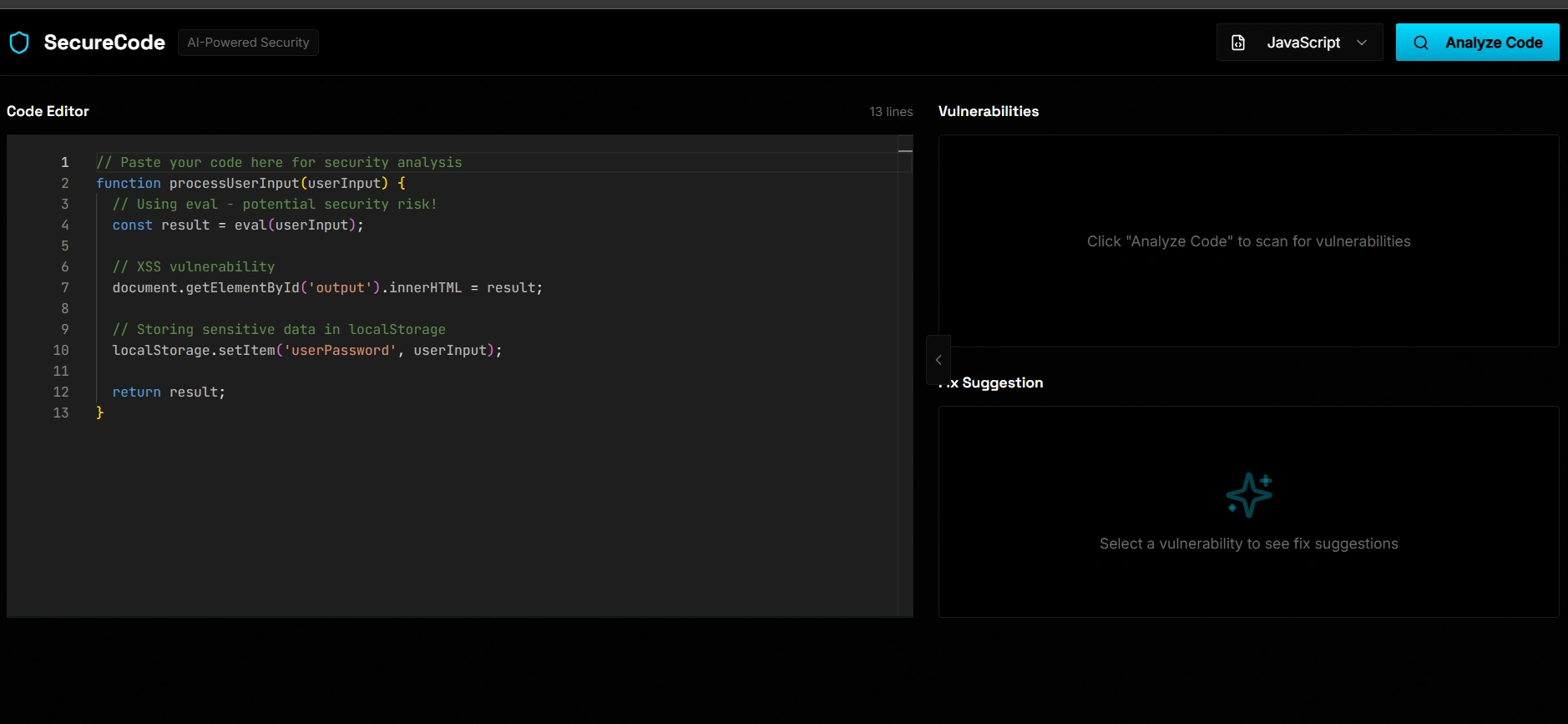Collapse the side panel with the chevron handle
Image resolution: width=1568 pixels, height=724 pixels.
938,360
